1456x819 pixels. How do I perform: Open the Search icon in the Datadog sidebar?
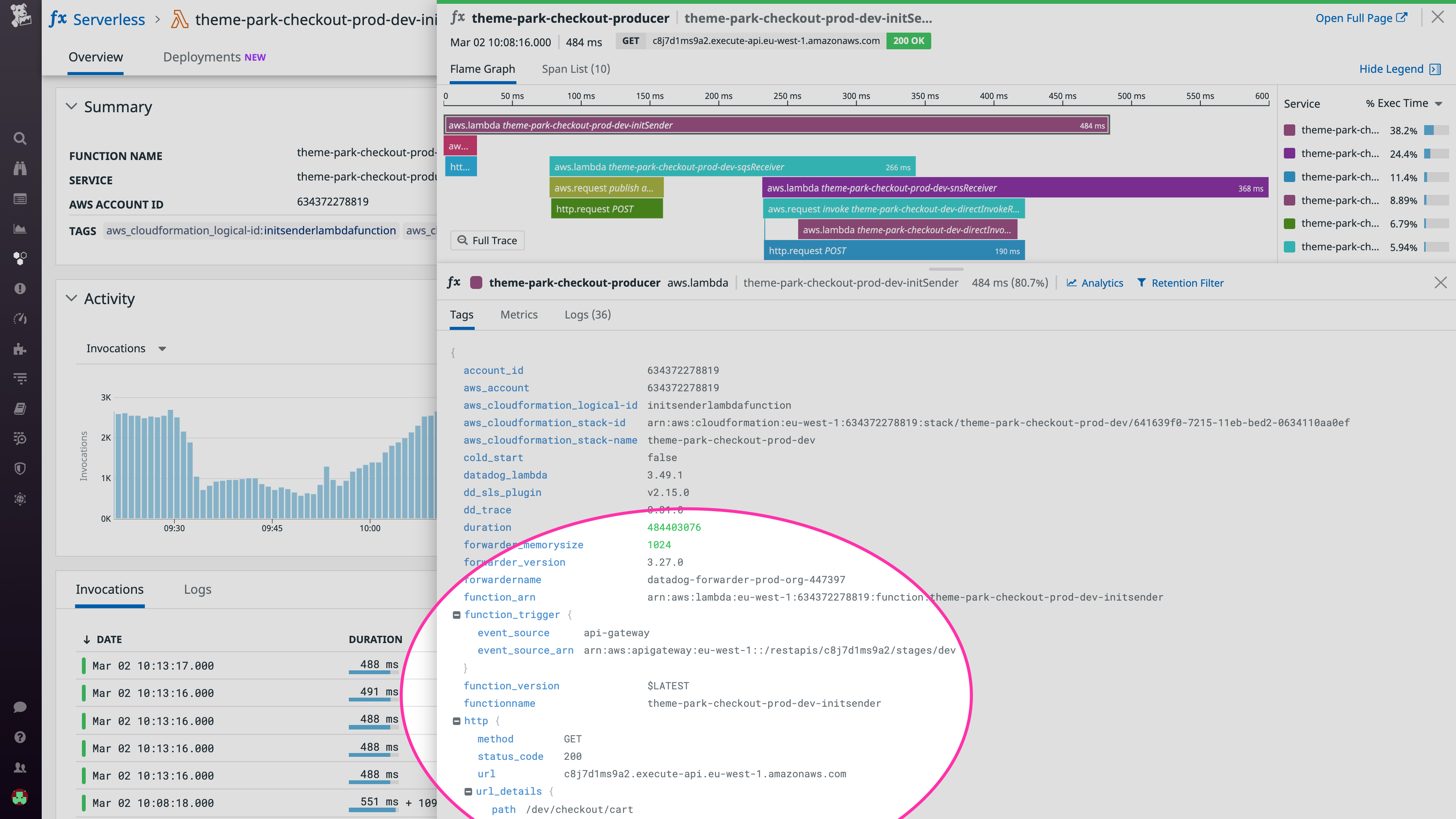pyautogui.click(x=20, y=138)
